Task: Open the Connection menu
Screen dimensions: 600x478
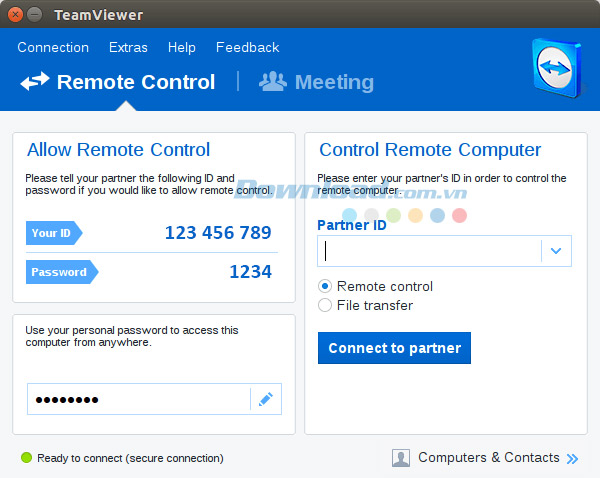Action: (53, 47)
